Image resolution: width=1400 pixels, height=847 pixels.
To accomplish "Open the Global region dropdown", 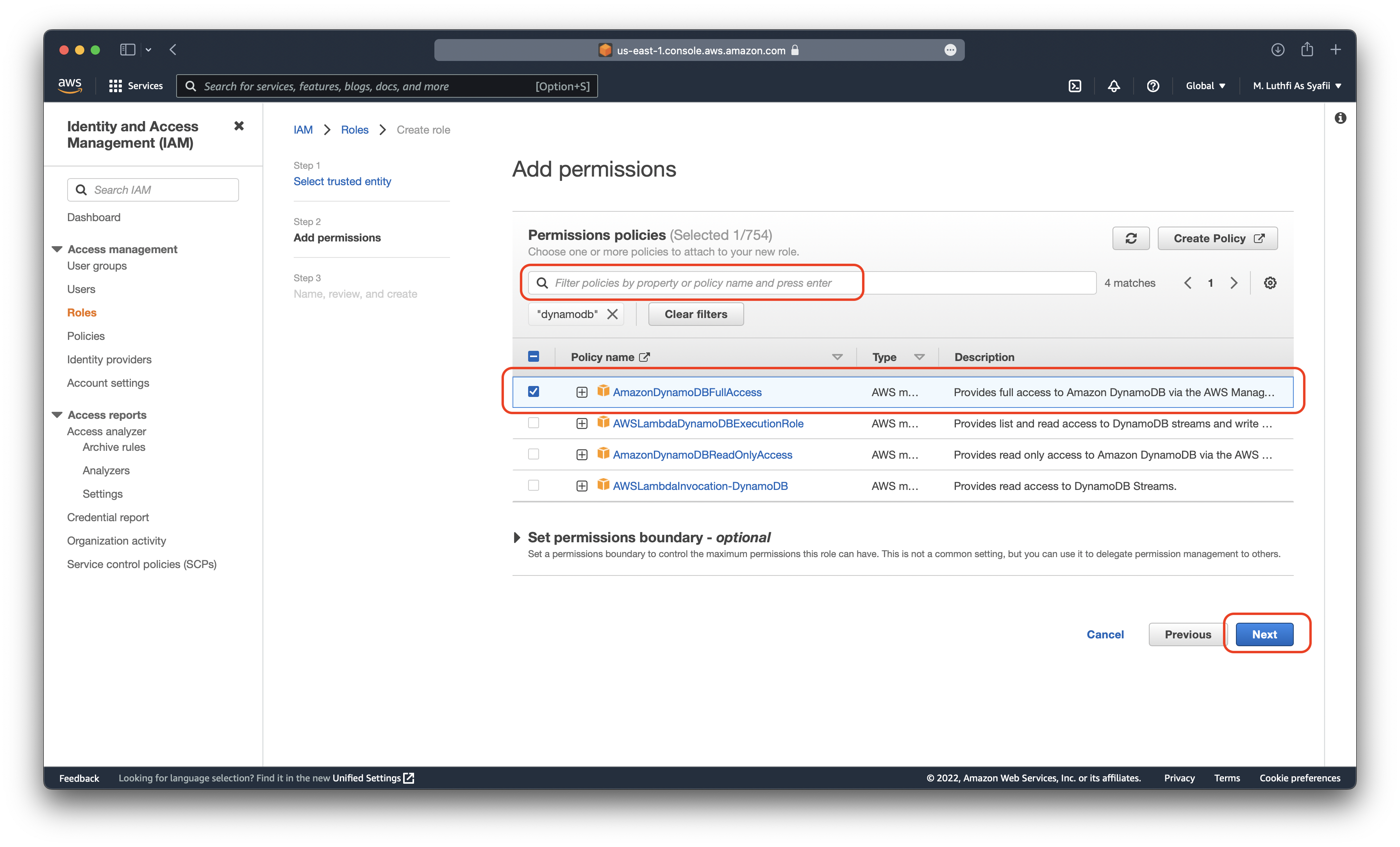I will click(x=1205, y=86).
